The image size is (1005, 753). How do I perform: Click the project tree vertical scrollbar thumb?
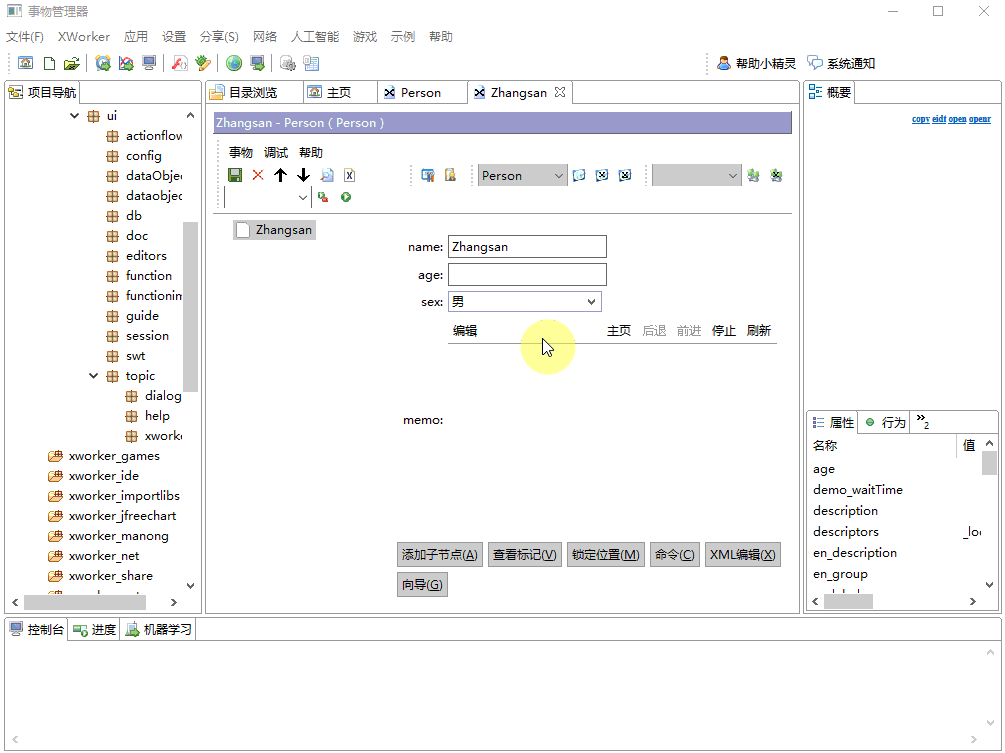tap(190, 306)
